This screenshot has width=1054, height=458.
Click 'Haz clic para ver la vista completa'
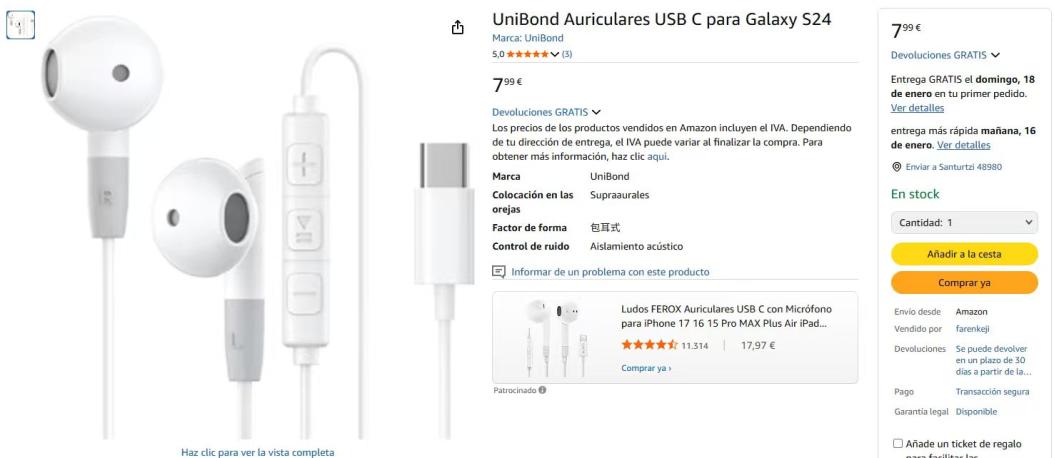tap(257, 453)
